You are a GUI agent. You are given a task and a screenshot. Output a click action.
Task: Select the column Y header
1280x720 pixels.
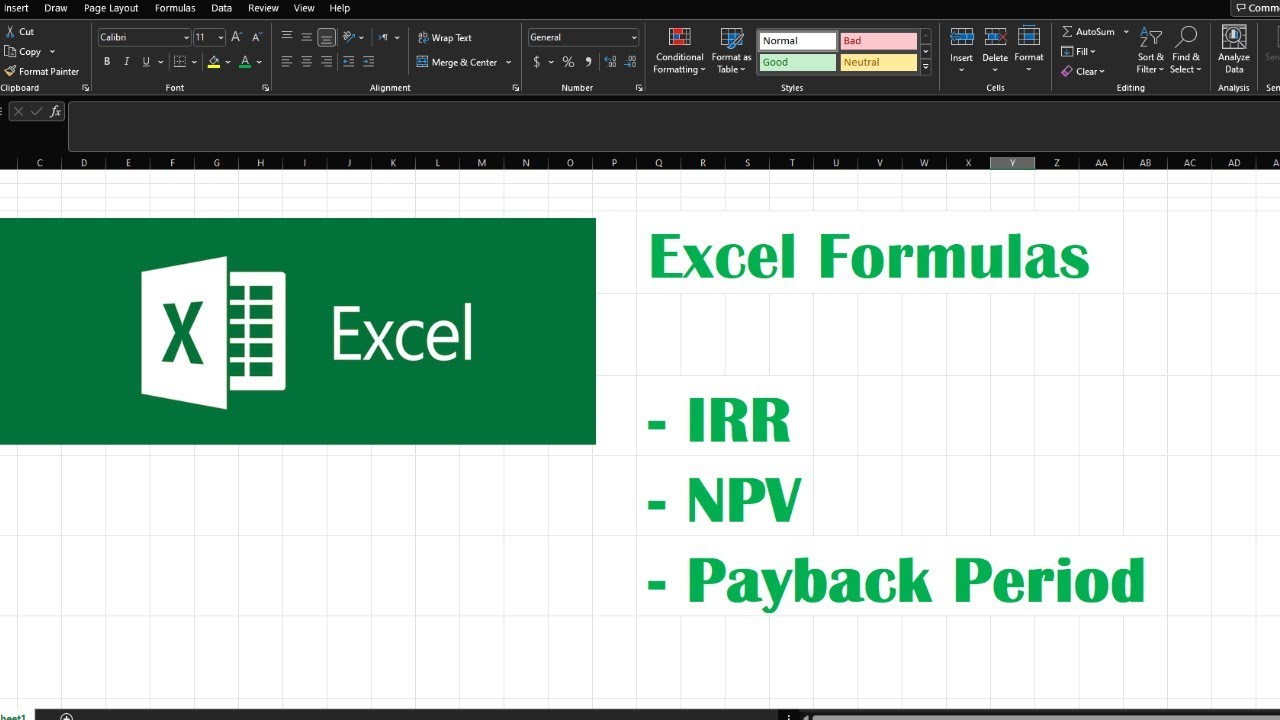[x=1012, y=163]
